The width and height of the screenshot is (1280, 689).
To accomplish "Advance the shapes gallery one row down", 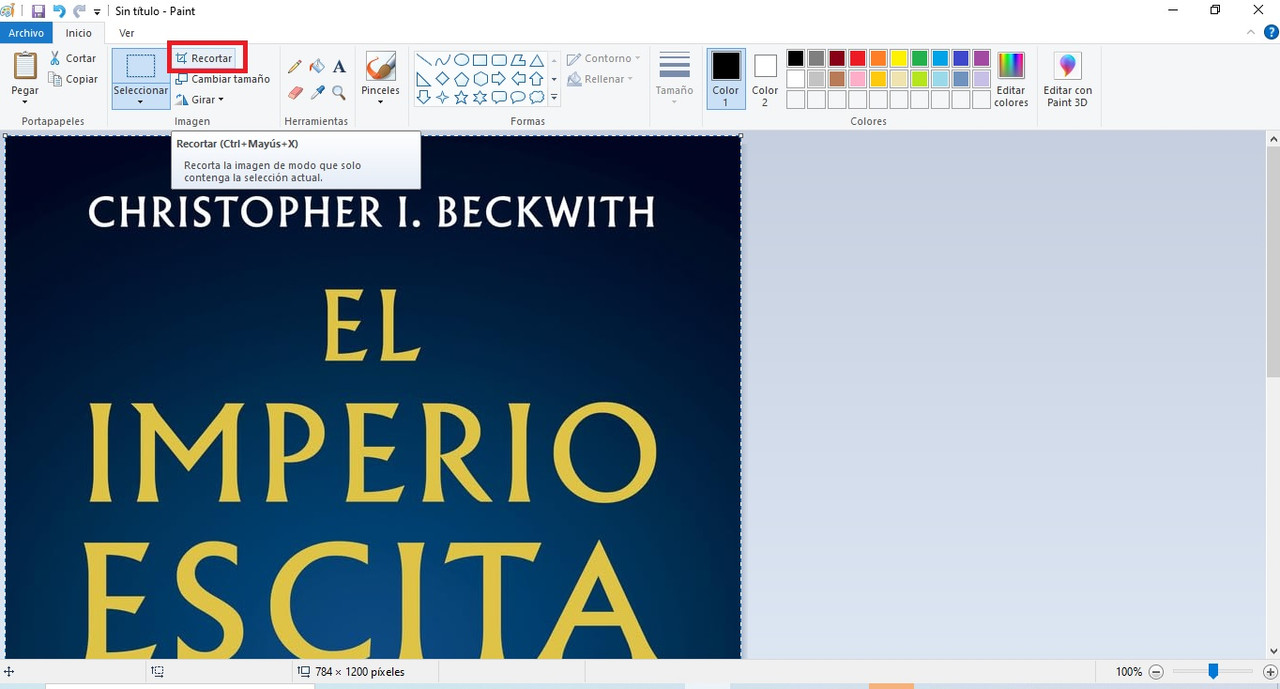I will coord(554,79).
